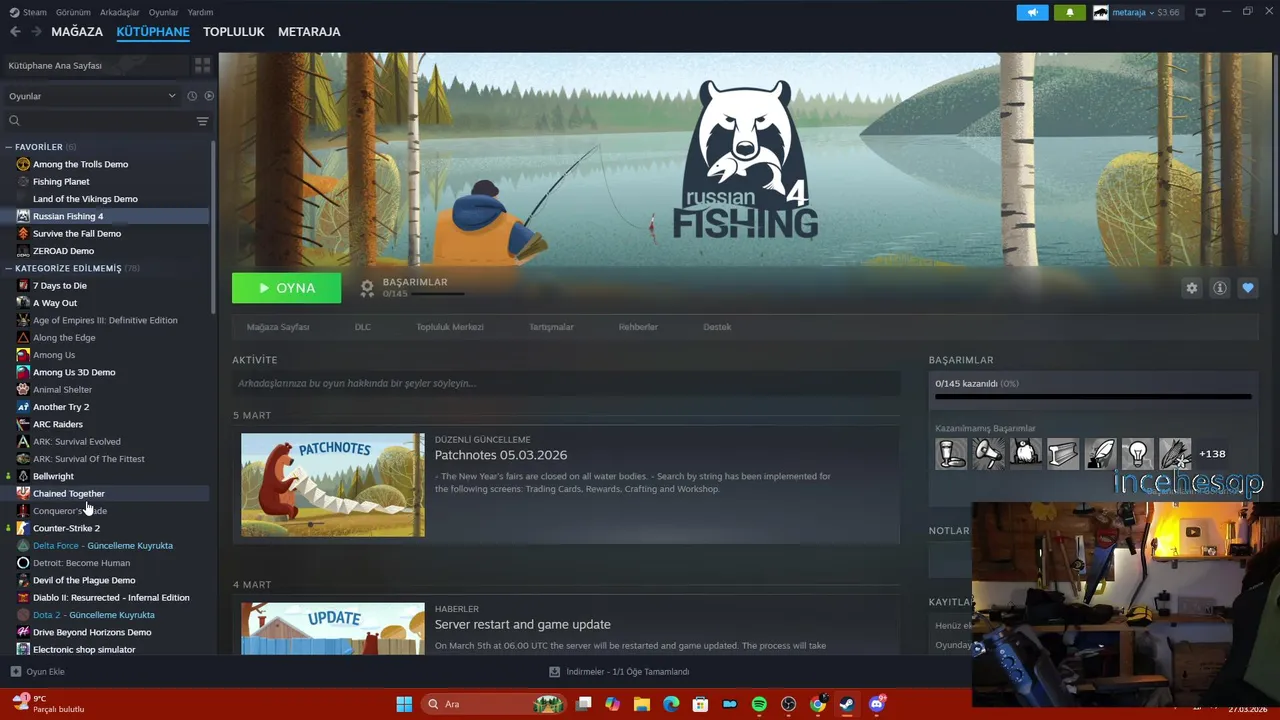Click the ready-to-play filter icon
Image resolution: width=1280 pixels, height=720 pixels.
[209, 96]
